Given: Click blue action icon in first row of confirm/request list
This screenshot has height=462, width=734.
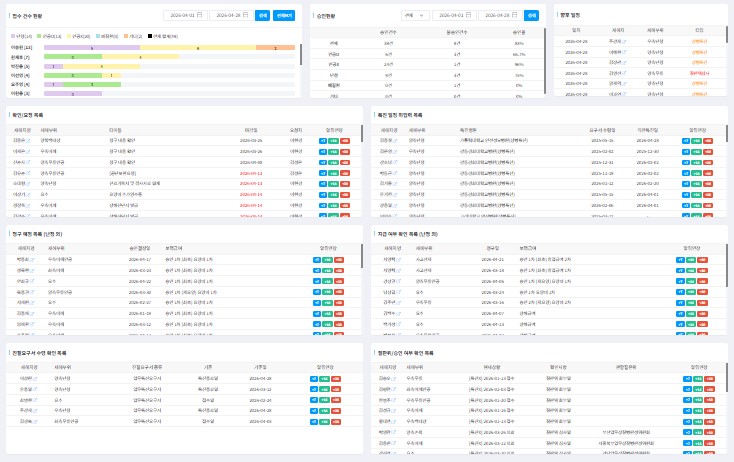Looking at the screenshot, I should [322, 141].
